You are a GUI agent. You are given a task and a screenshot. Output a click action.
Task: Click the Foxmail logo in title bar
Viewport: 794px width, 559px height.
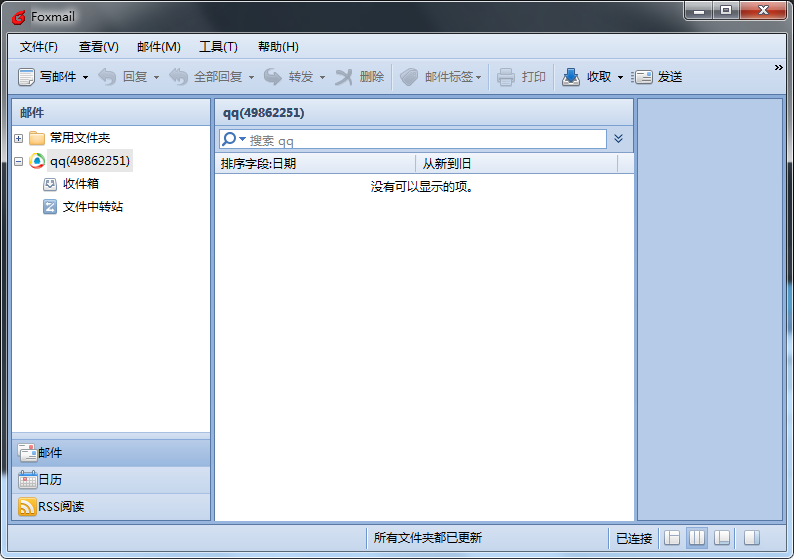tap(19, 17)
